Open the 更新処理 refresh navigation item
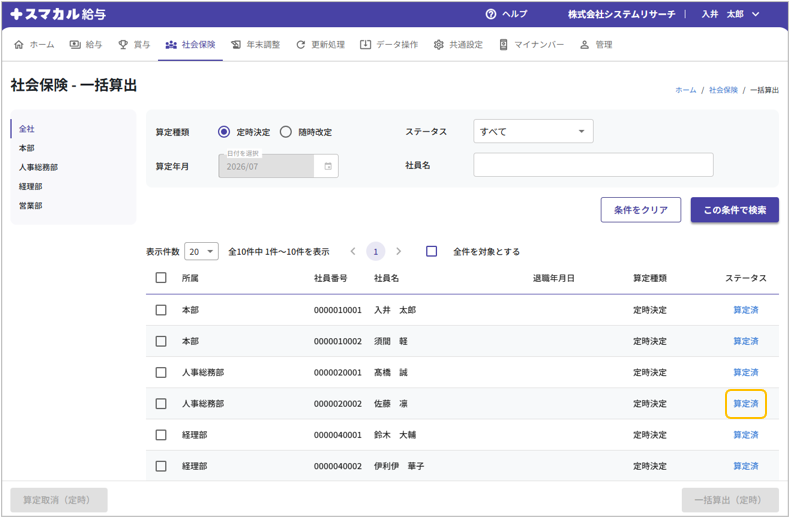 coord(320,45)
